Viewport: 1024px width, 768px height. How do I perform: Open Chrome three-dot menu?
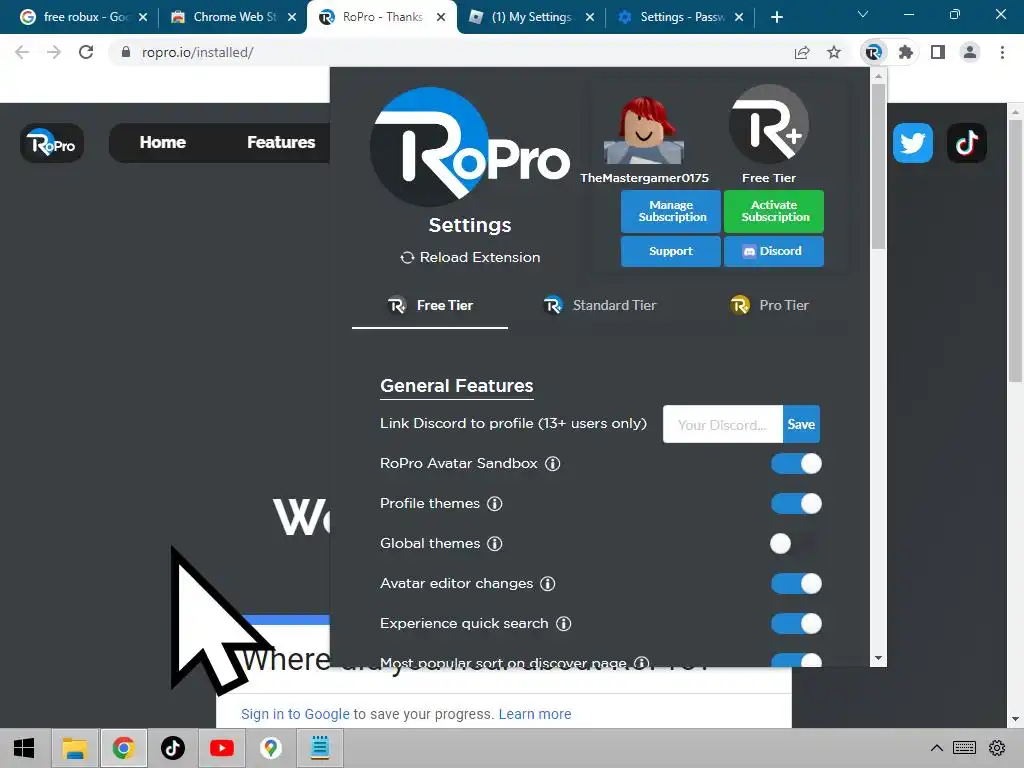coord(1002,52)
